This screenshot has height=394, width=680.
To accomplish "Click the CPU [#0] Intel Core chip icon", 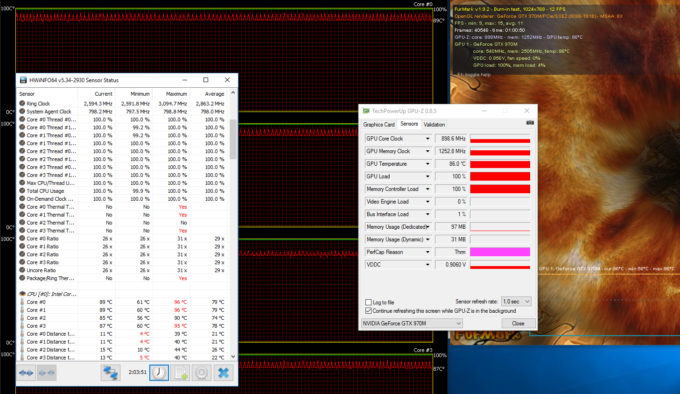I will point(22,294).
